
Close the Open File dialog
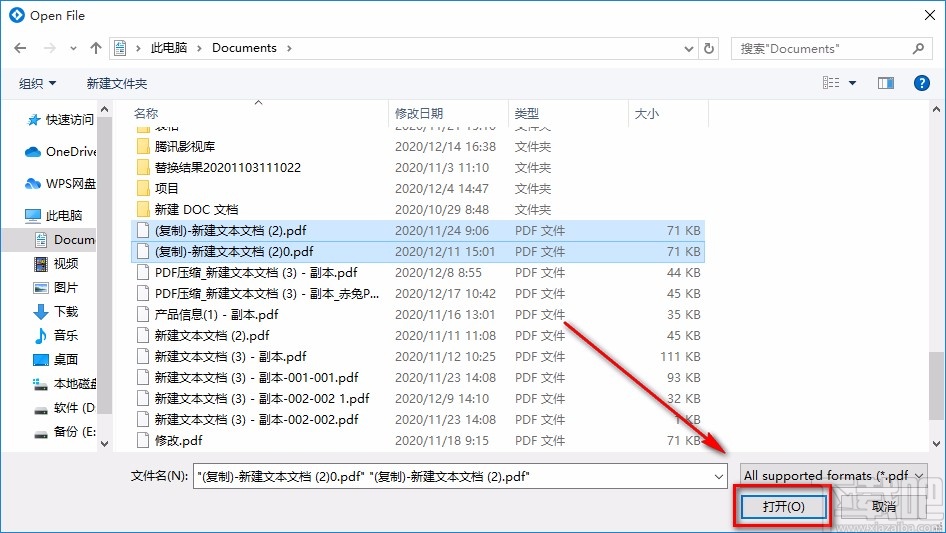coord(930,15)
